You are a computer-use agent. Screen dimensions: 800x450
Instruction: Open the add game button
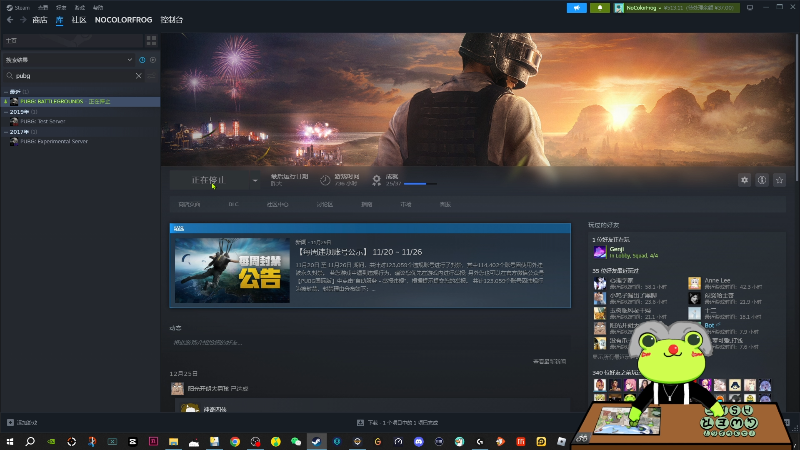[x=22, y=422]
